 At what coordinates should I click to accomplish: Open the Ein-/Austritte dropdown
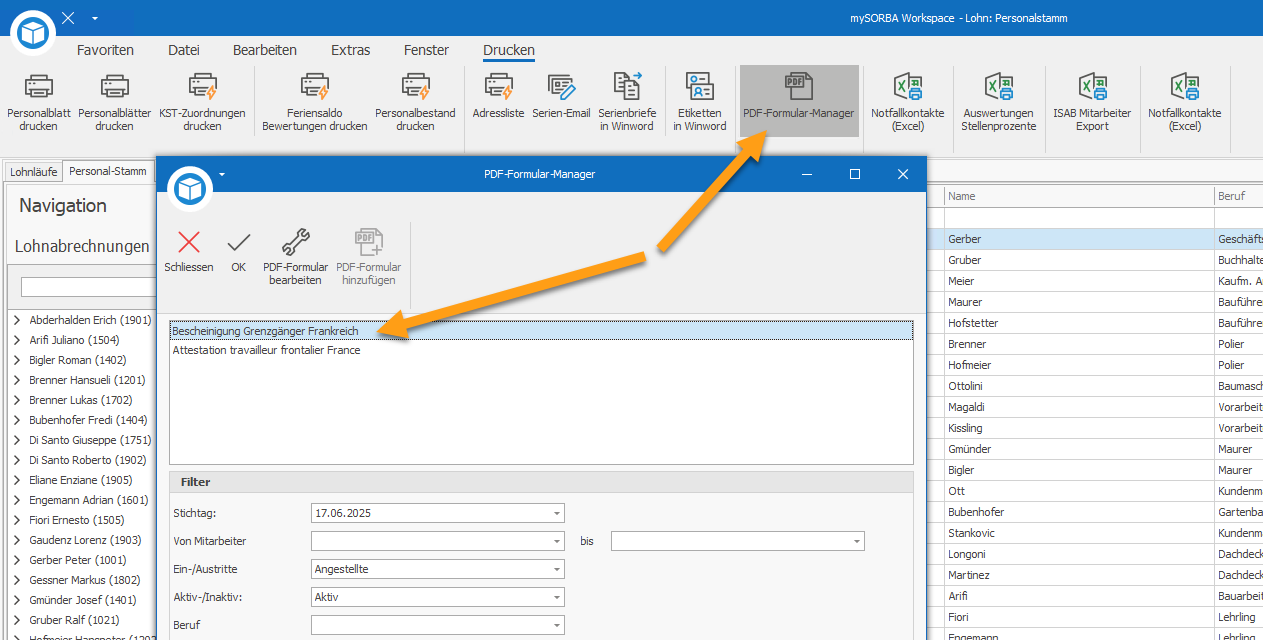[x=557, y=569]
